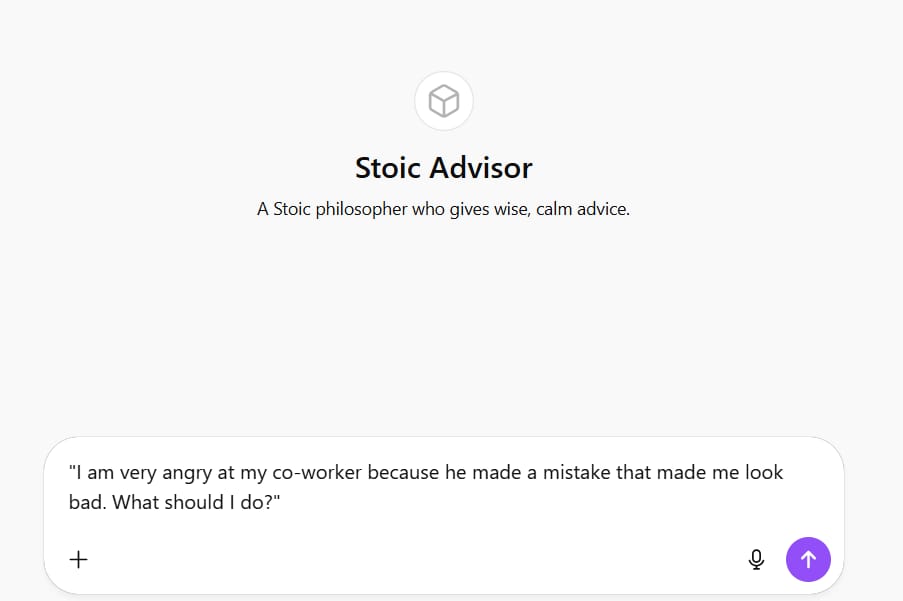Click the word "mistake" in the message
Screen dimensions: 903x601
[x=575, y=472]
